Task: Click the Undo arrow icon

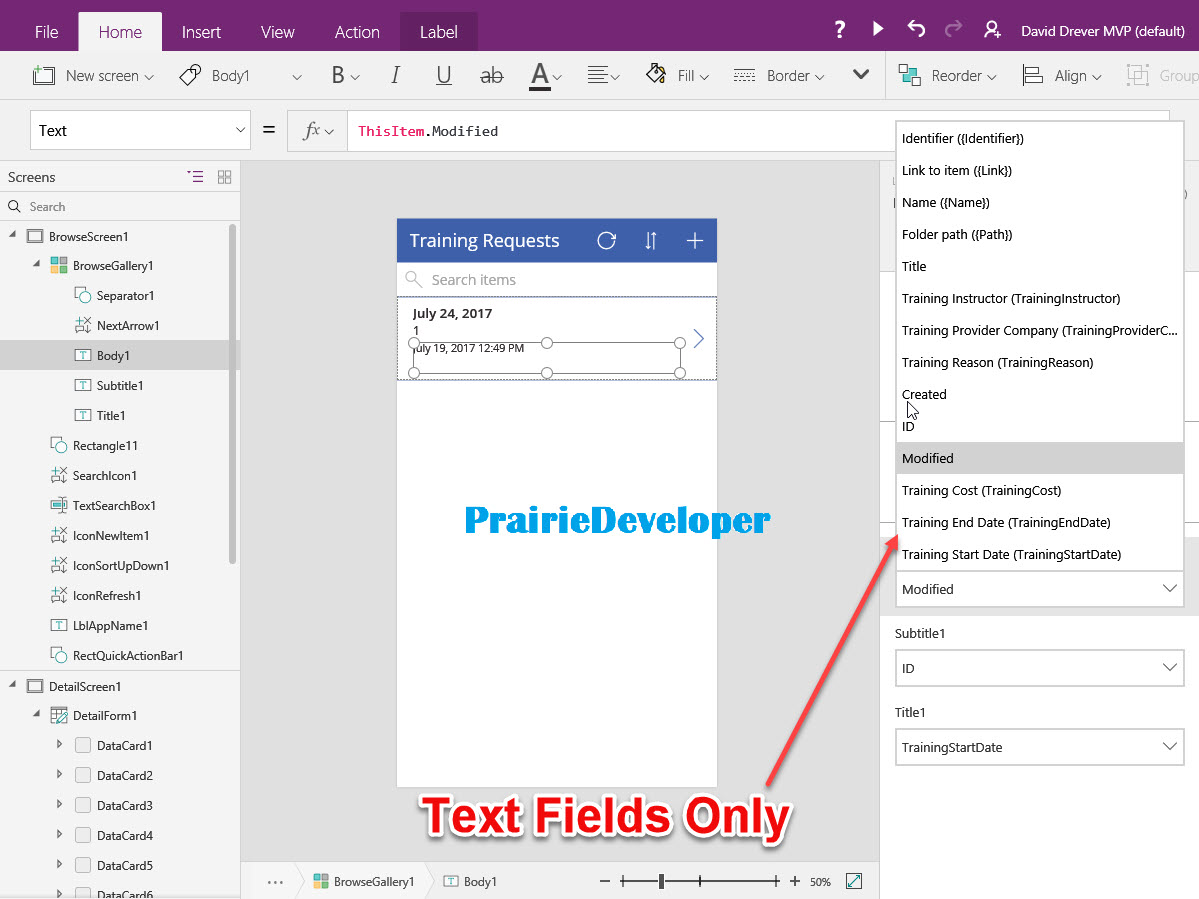Action: [x=916, y=29]
